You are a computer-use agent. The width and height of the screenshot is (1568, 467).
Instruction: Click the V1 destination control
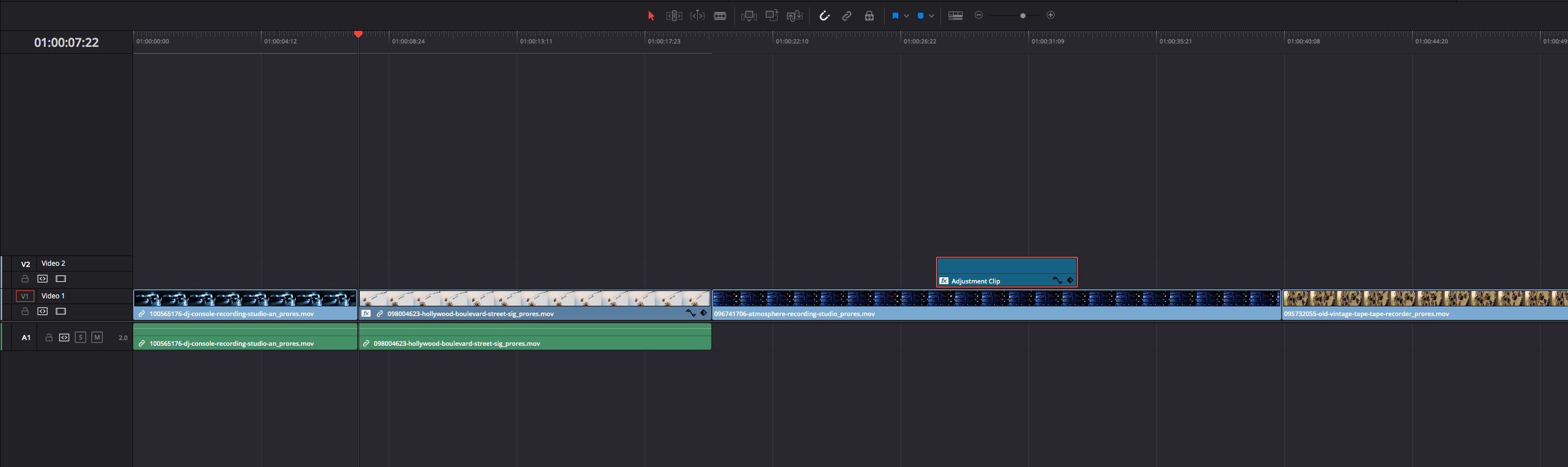click(25, 296)
